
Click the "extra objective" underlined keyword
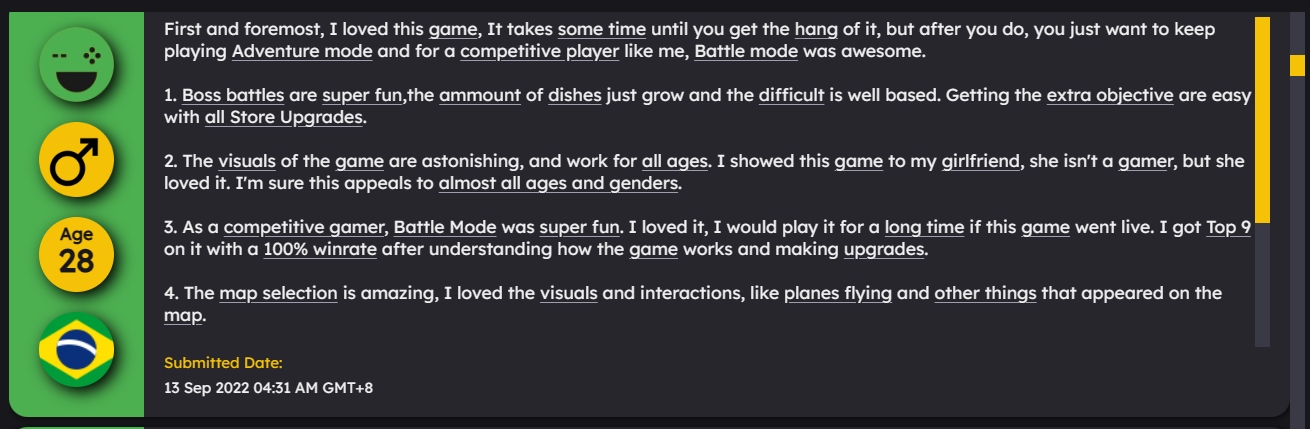pos(1110,96)
